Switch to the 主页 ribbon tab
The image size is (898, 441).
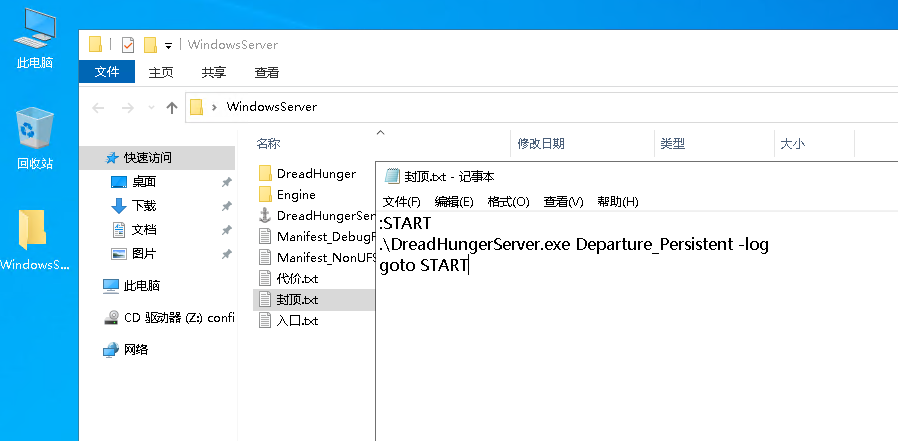(161, 72)
